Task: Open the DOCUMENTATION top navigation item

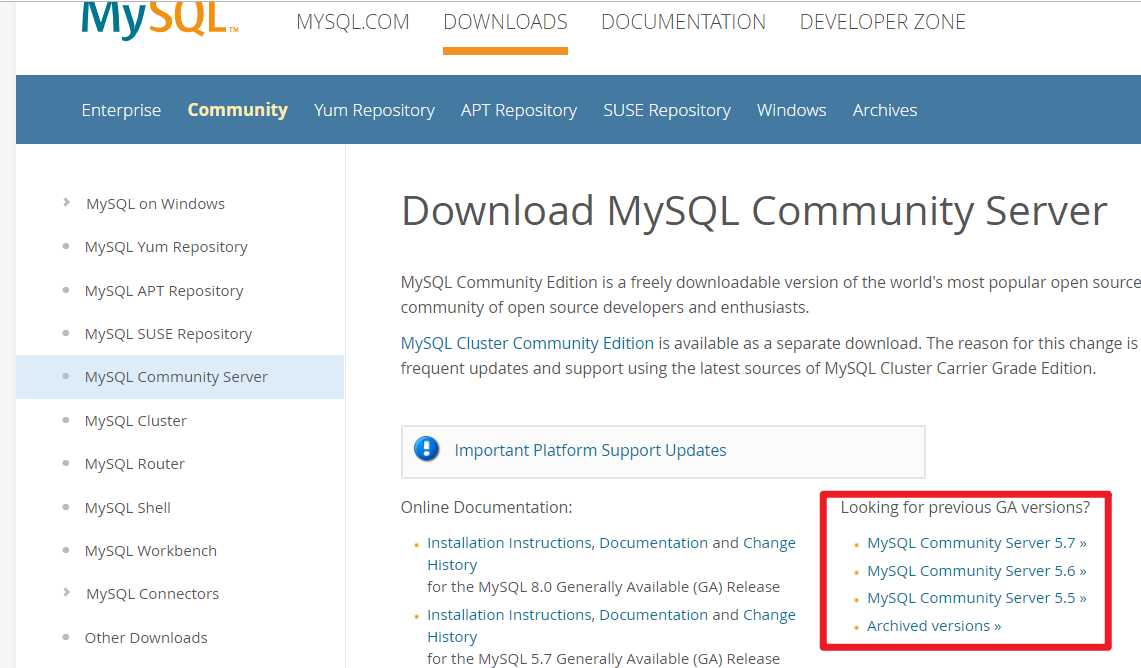Action: (x=683, y=22)
